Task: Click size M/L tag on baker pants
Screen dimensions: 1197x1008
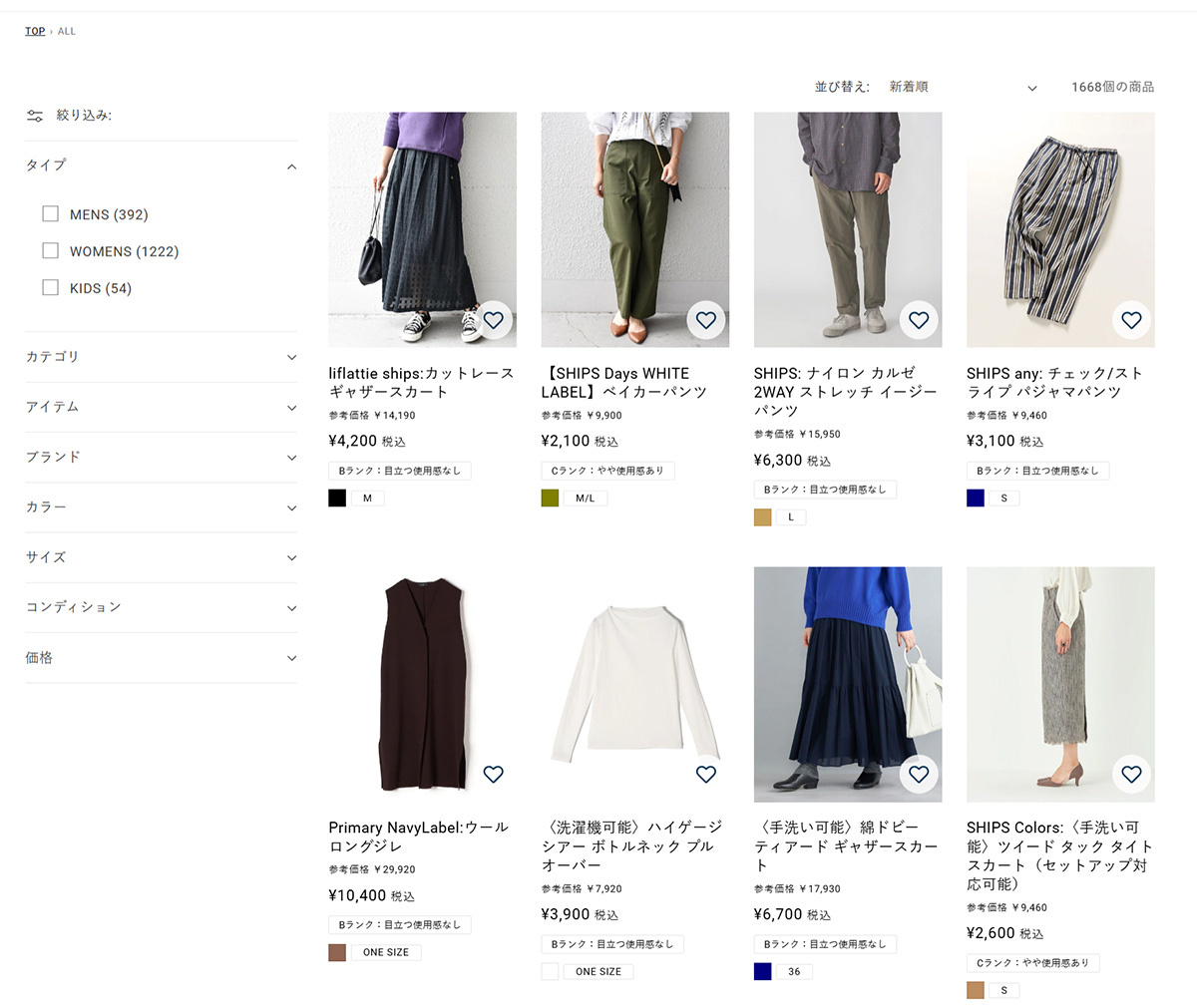Action: tap(586, 499)
